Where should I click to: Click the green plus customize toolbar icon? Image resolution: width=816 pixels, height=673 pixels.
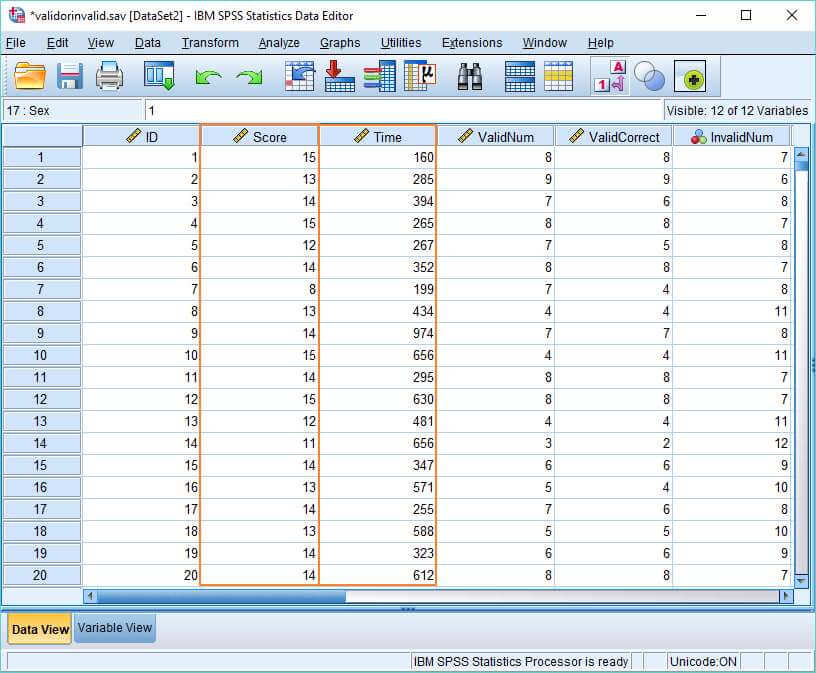coord(690,77)
